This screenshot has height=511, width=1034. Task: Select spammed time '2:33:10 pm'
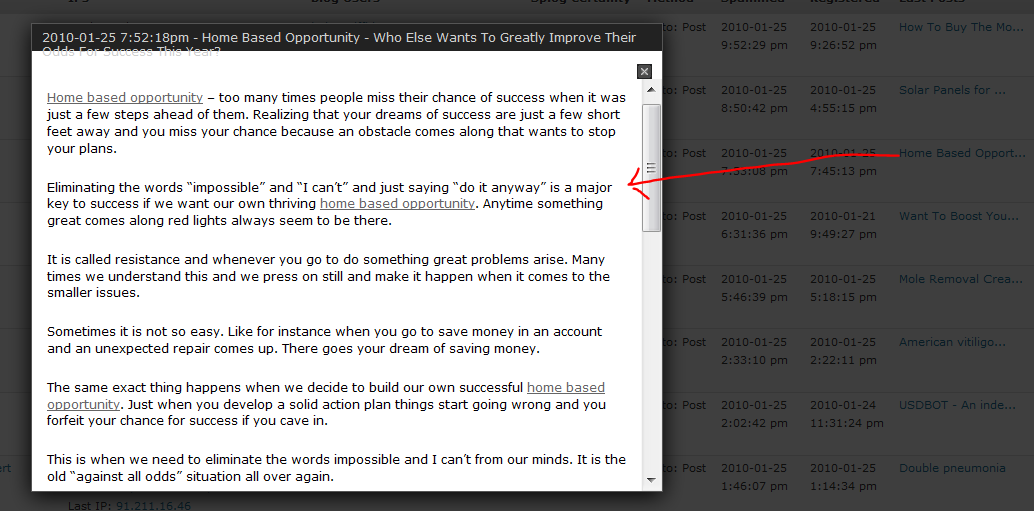point(754,360)
